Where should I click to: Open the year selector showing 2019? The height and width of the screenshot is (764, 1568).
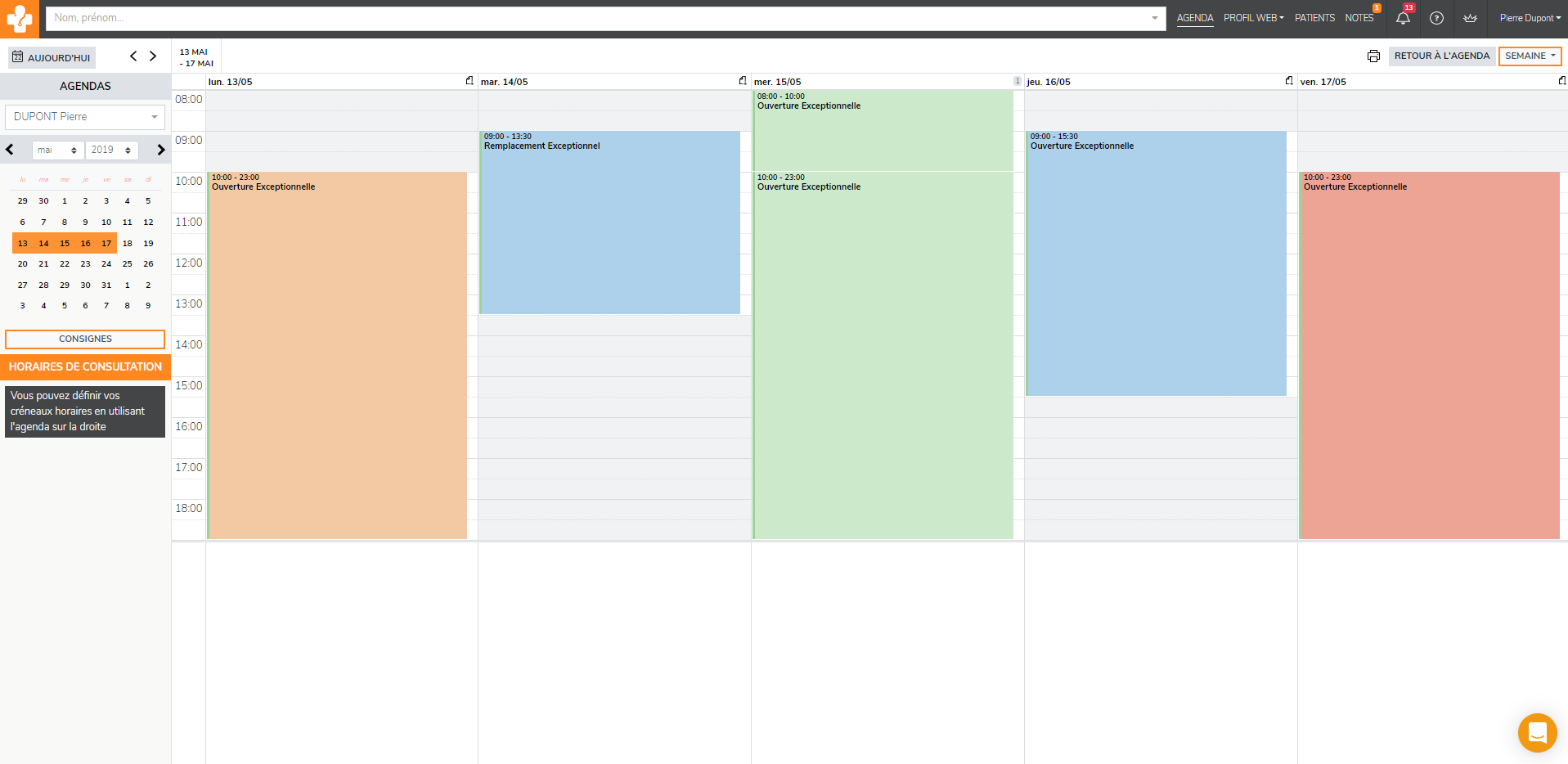click(111, 151)
